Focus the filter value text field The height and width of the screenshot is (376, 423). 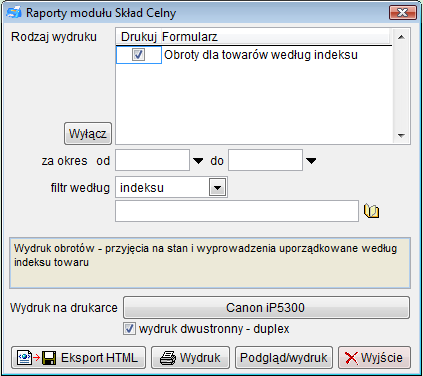coord(237,211)
